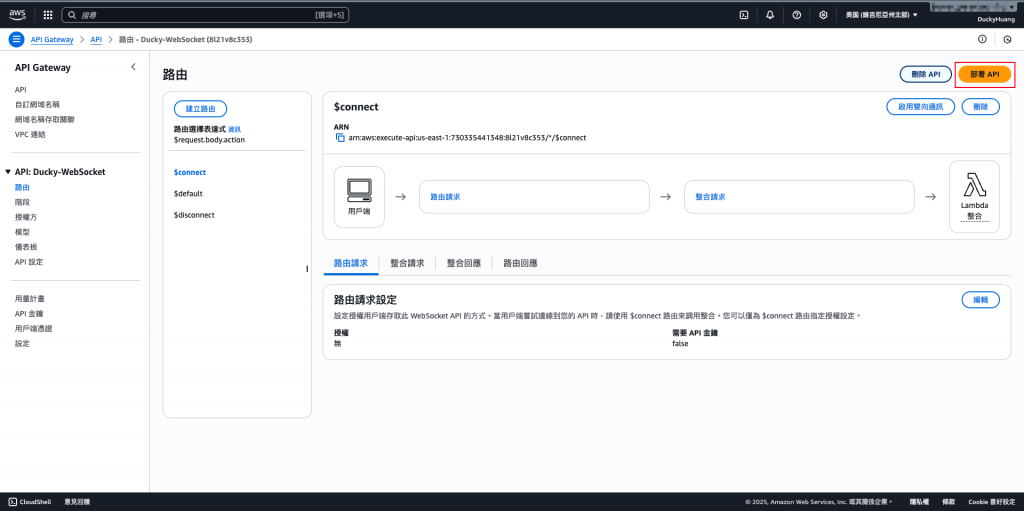Open 用量計畫 in the side navigation
Viewport: 1024px width, 511px height.
30,299
